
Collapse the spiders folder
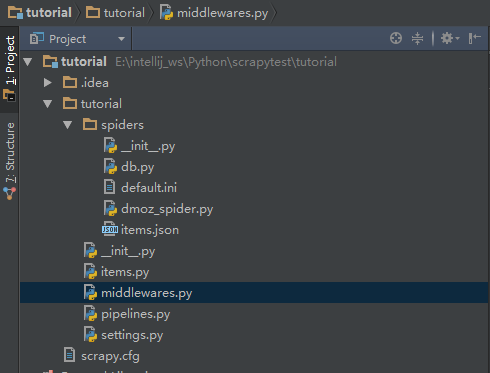(68, 125)
